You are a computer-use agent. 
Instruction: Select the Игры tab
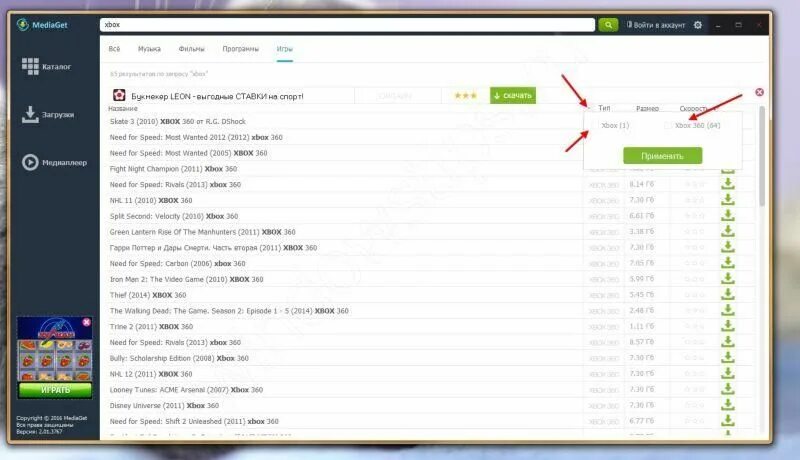[285, 48]
